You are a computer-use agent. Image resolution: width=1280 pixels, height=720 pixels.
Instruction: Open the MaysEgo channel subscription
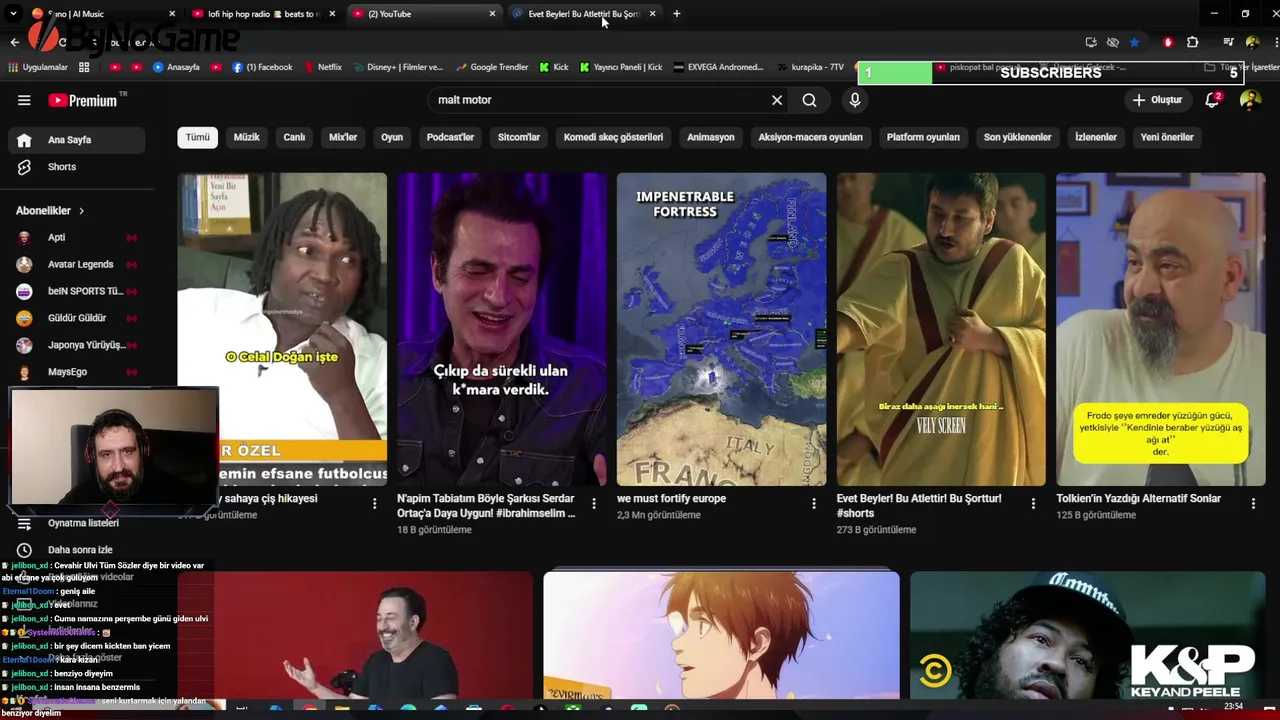click(x=77, y=372)
